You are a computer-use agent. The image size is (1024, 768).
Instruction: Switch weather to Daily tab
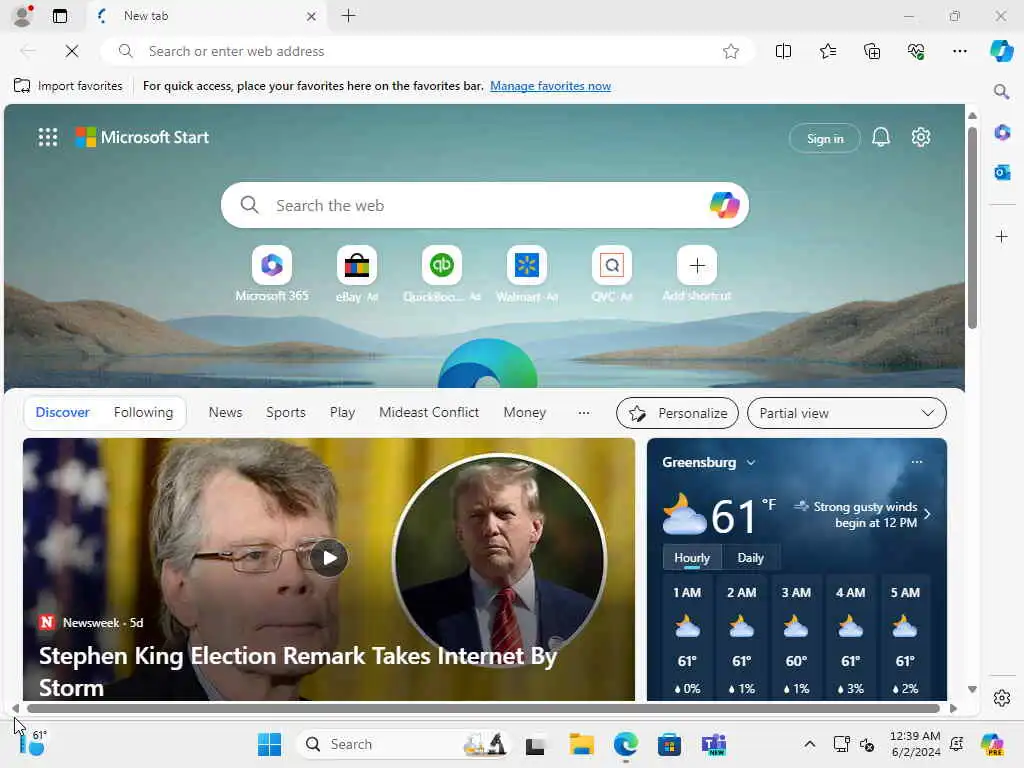[x=750, y=558]
